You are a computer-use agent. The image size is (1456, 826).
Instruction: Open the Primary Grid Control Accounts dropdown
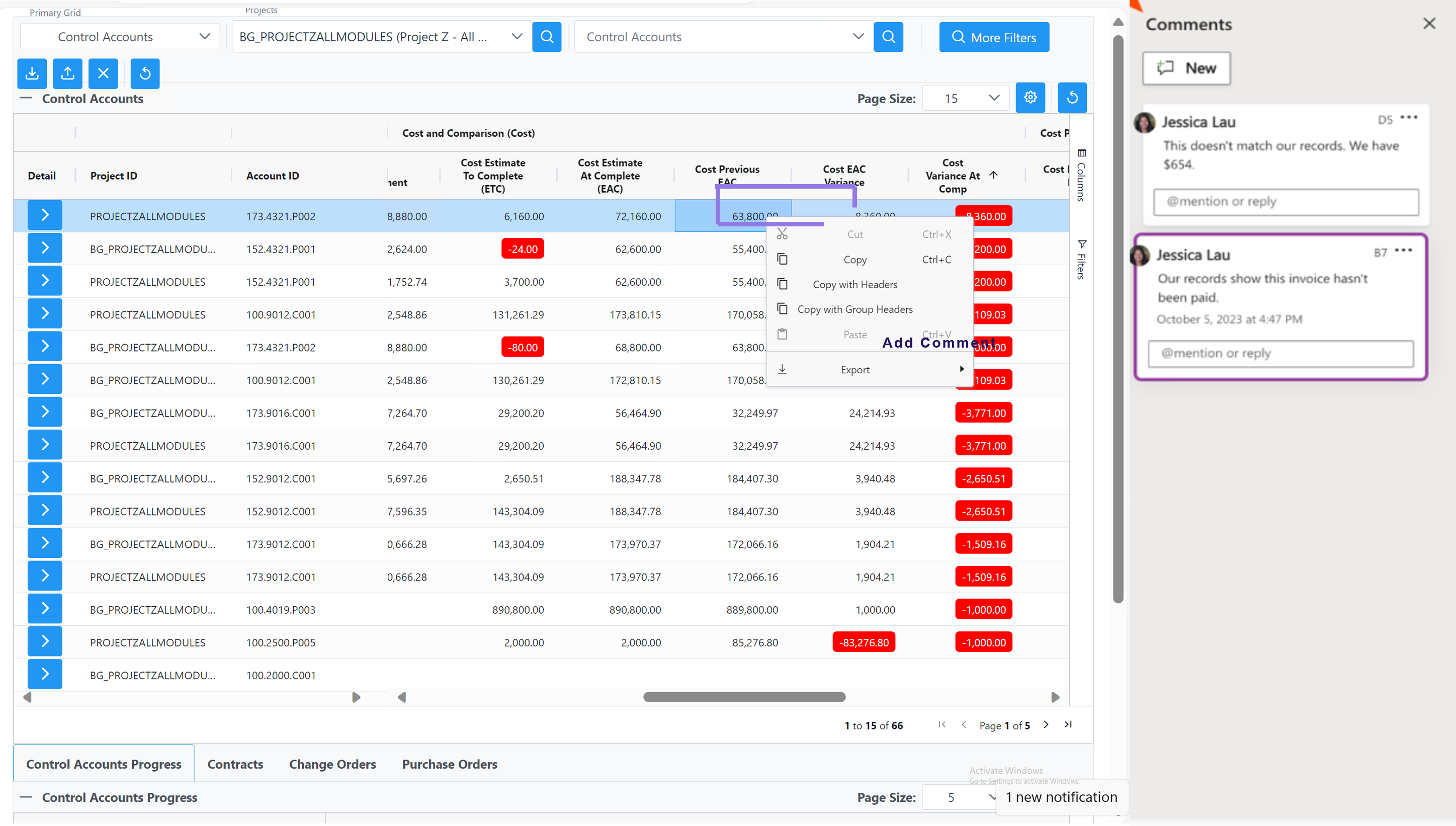pos(120,37)
